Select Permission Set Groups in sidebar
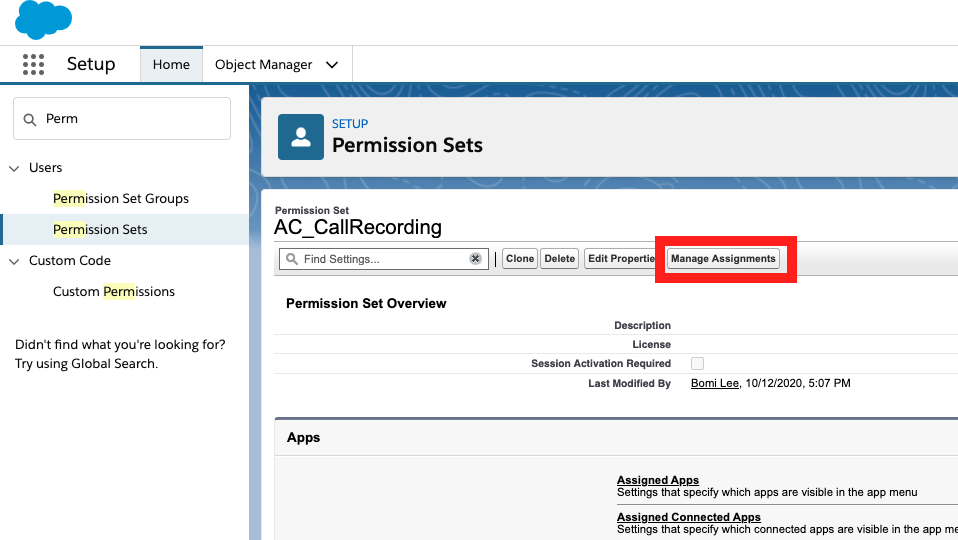Viewport: 958px width, 540px height. (121, 199)
